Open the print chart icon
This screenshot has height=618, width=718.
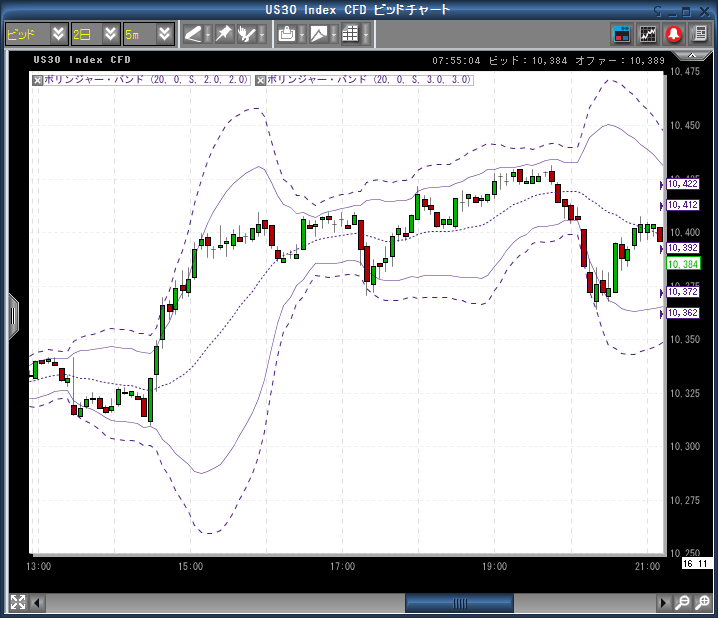pyautogui.click(x=287, y=34)
